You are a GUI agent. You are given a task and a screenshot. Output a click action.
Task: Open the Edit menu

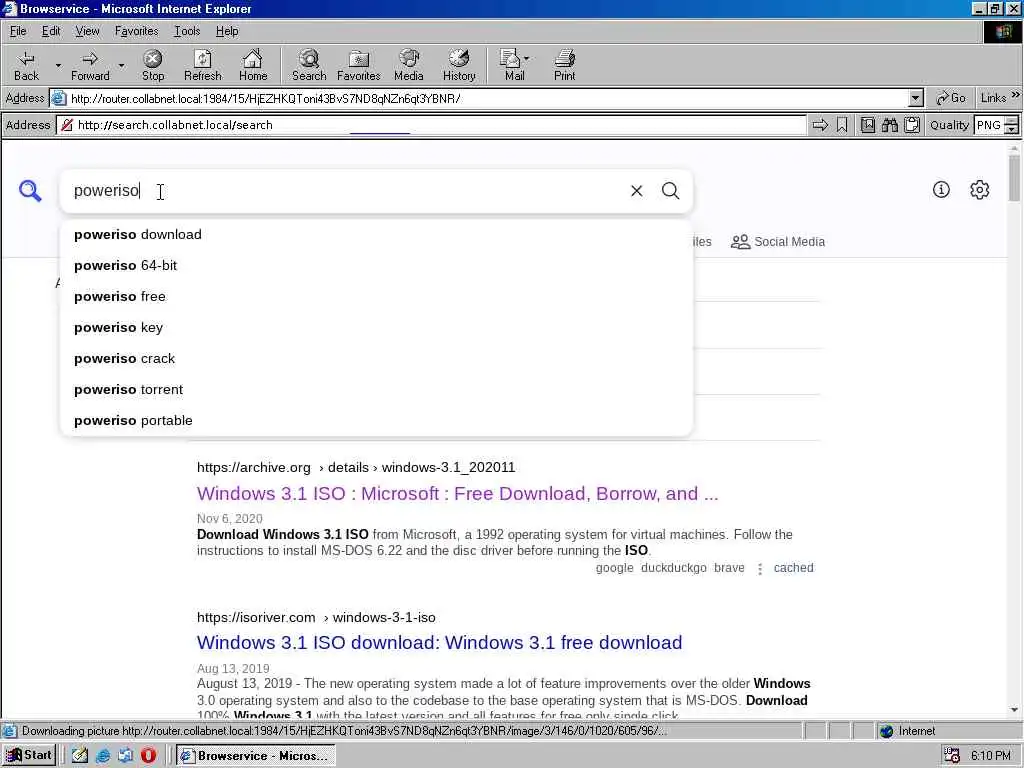point(51,31)
